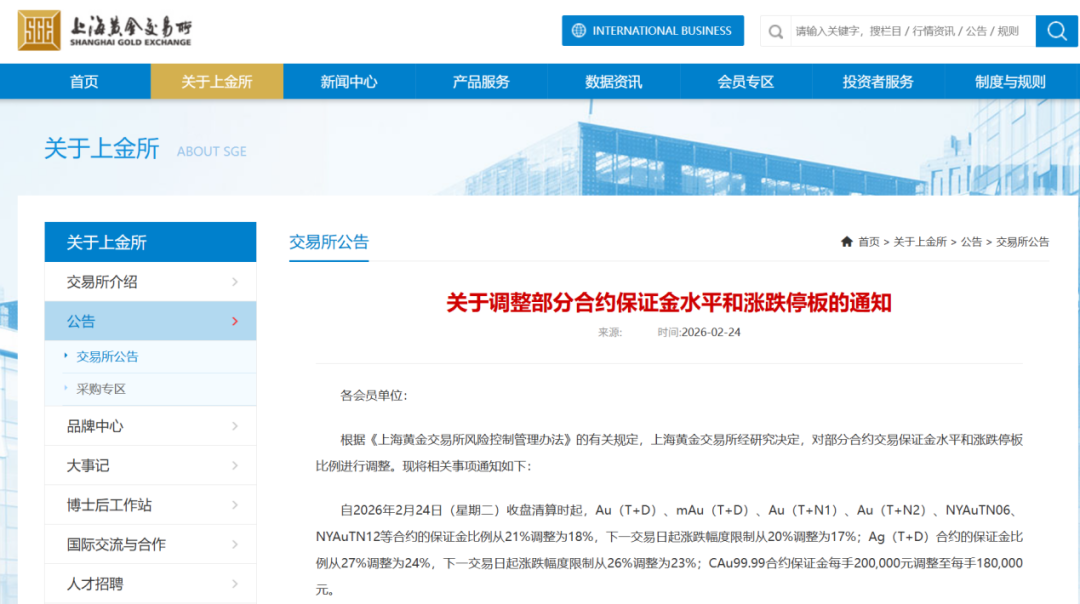1080x604 pixels.
Task: Open 会员专区 navigation item
Action: click(x=746, y=81)
